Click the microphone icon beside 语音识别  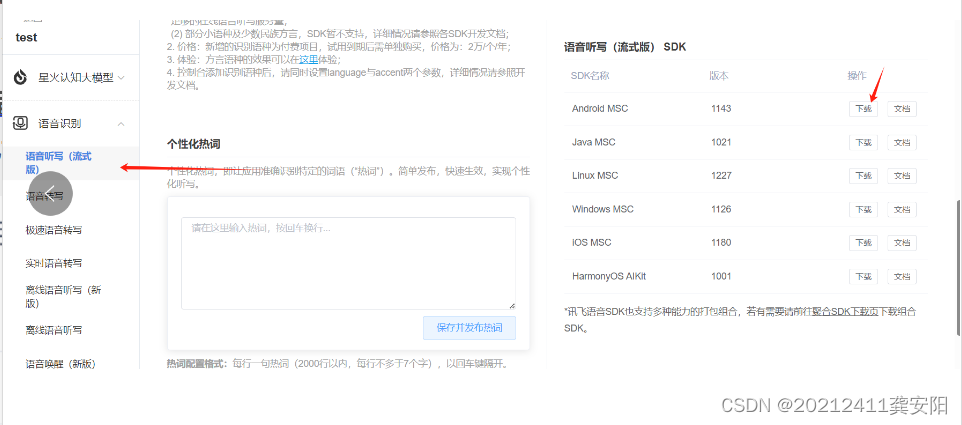point(21,123)
